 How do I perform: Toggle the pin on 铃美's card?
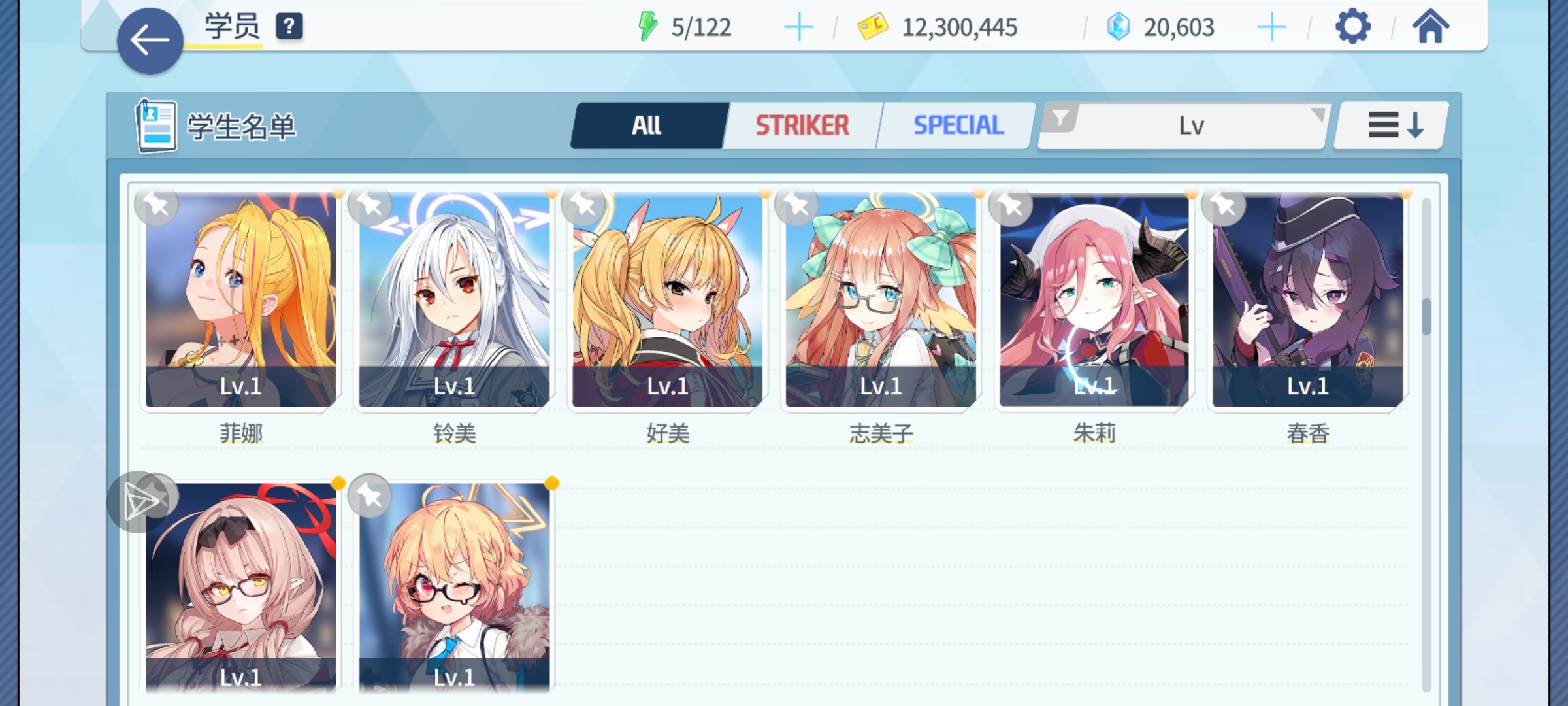(370, 205)
